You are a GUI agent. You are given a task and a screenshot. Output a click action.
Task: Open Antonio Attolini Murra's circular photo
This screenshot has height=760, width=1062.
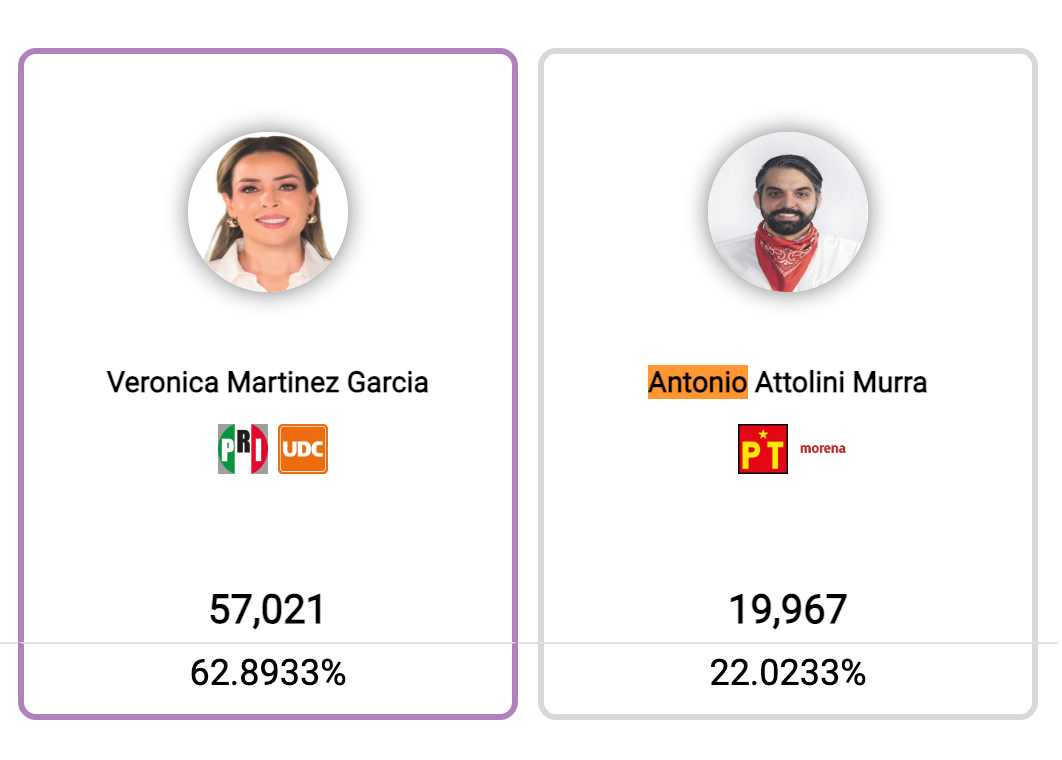[788, 212]
